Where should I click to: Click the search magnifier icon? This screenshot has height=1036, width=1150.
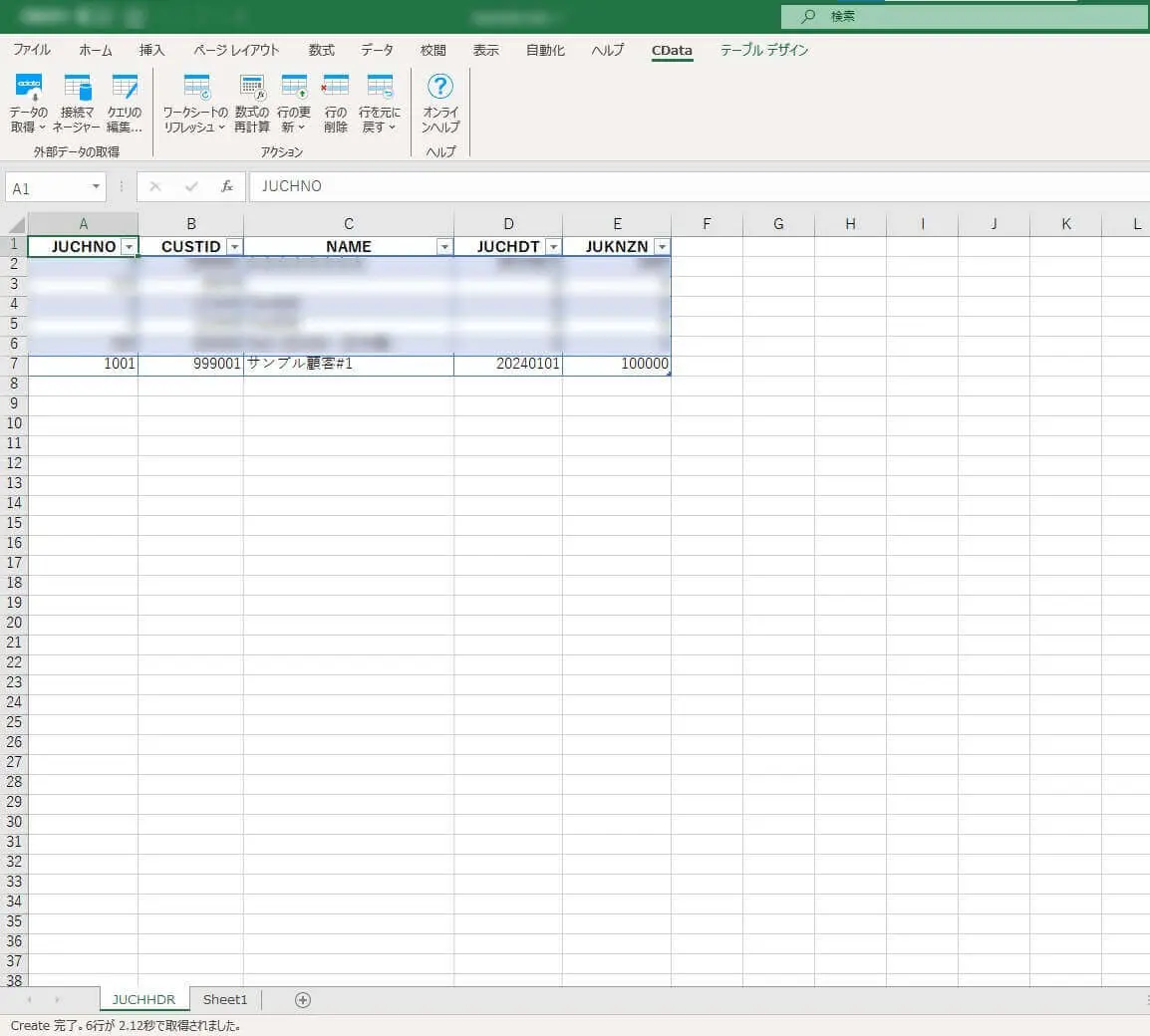807,15
